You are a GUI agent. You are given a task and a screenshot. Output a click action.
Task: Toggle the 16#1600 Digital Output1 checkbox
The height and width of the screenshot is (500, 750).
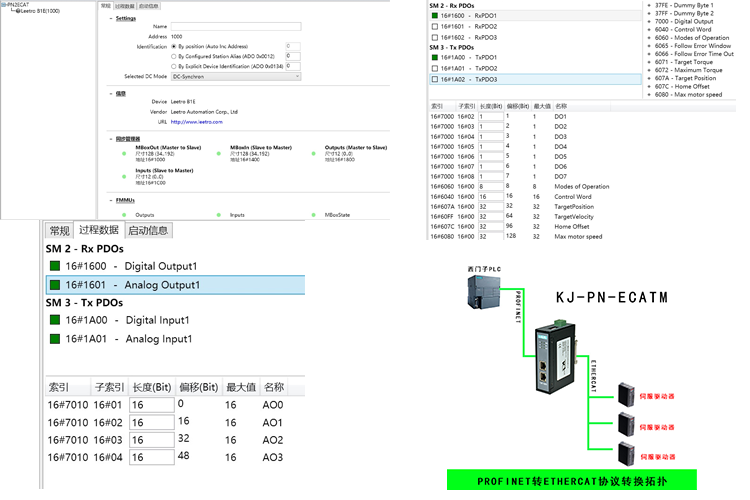point(55,266)
